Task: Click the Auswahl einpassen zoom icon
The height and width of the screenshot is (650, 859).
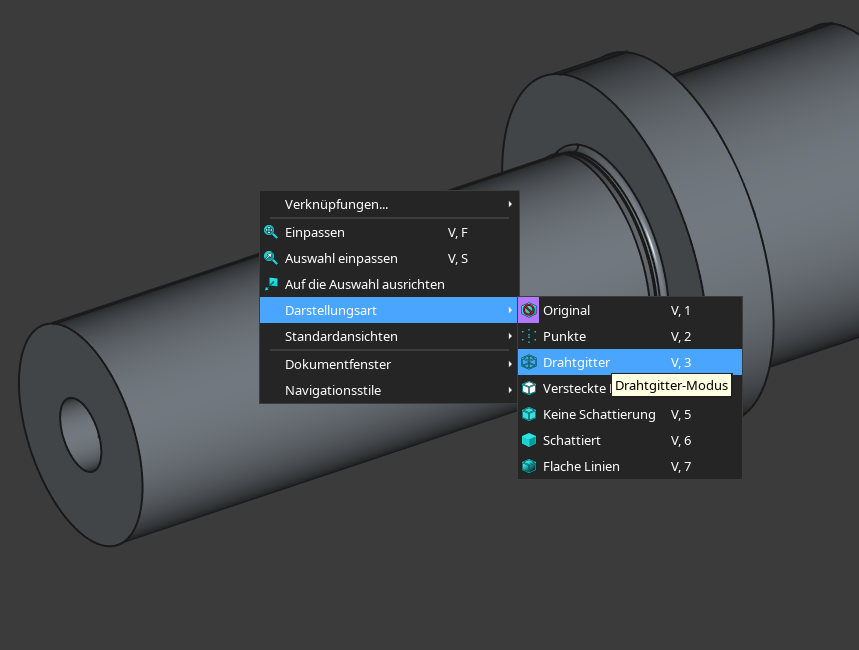Action: (x=271, y=258)
